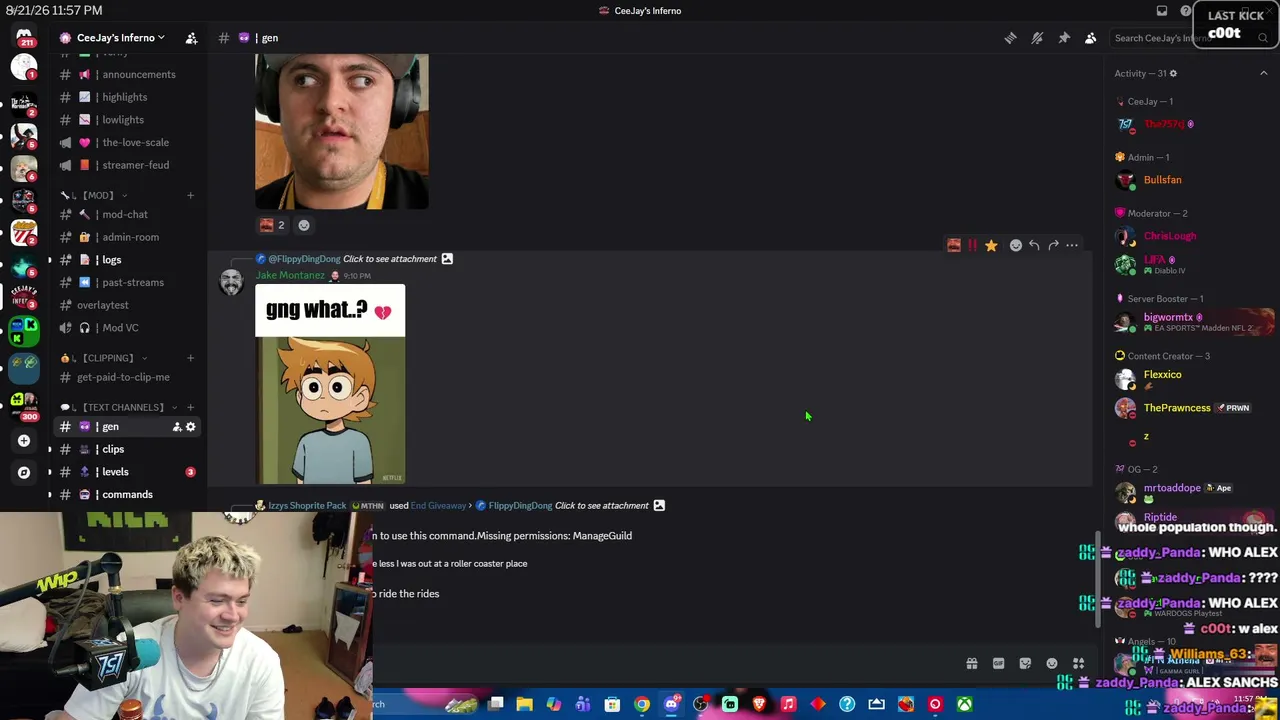
Task: Open the clips channel
Action: tap(127, 449)
